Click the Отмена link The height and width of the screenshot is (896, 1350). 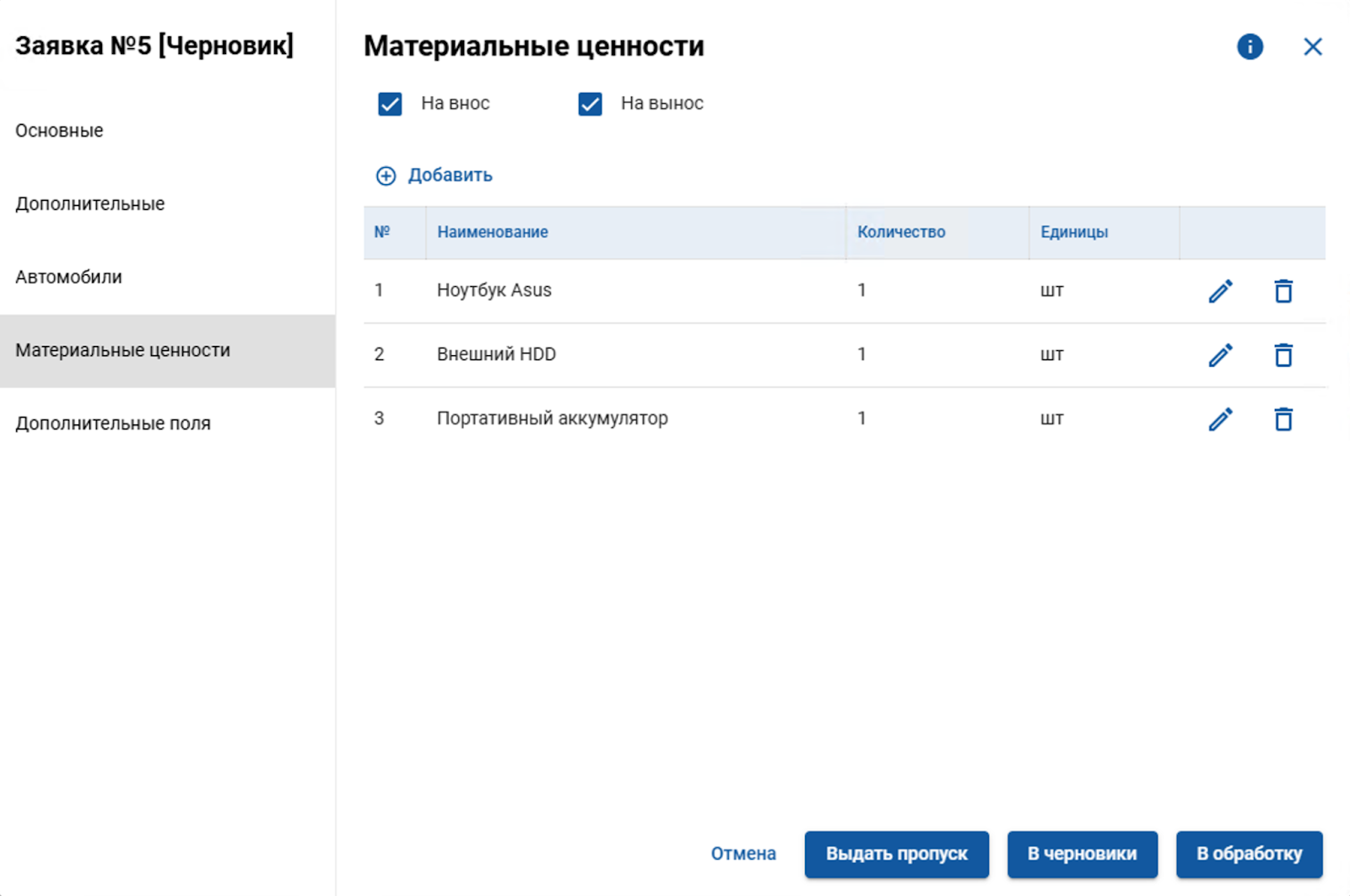743,854
